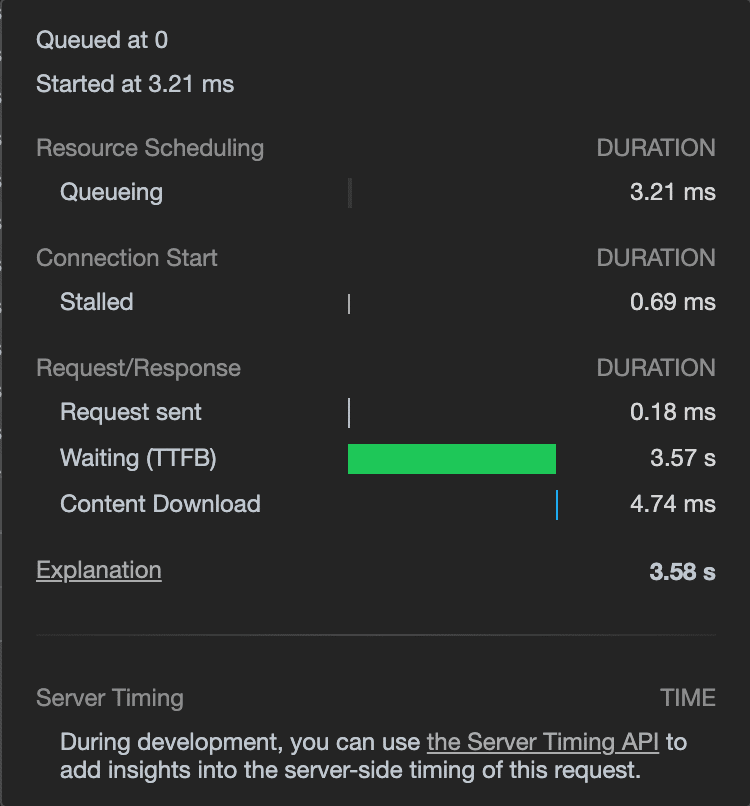The image size is (750, 806).
Task: Click the Request/Response section header
Action: pyautogui.click(x=138, y=368)
